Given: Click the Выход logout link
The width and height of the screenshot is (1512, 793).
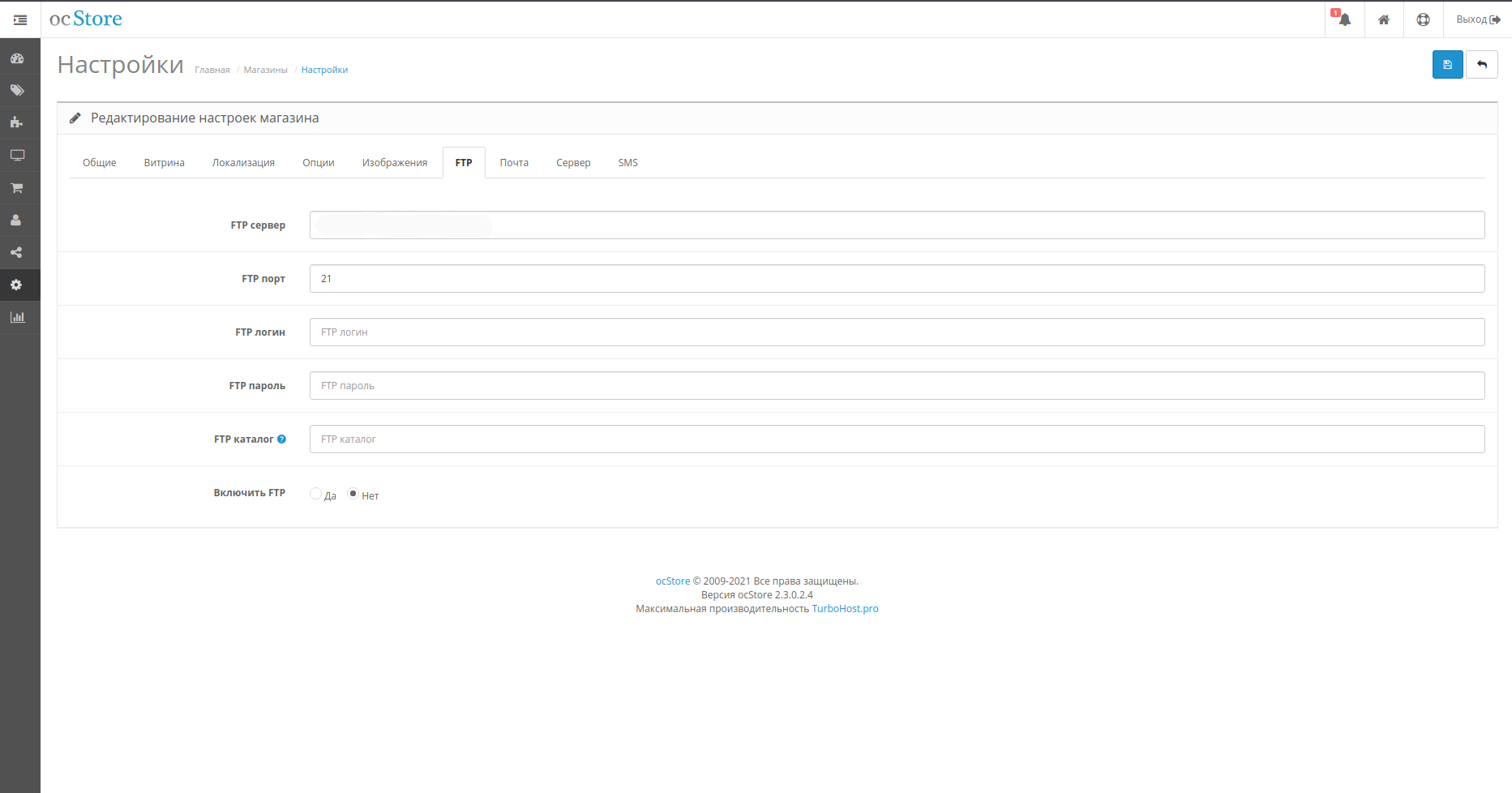Looking at the screenshot, I should 1478,19.
